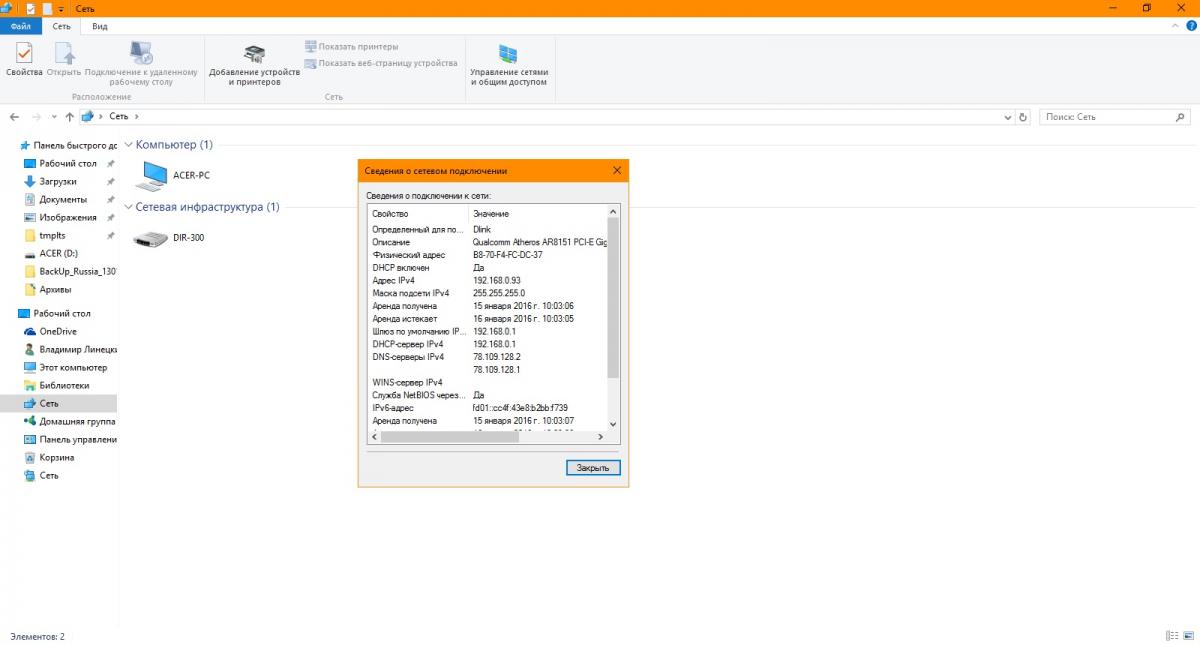Screen dimensions: 1200x645
Task: Switch to the Вид ribbon tab
Action: click(100, 26)
